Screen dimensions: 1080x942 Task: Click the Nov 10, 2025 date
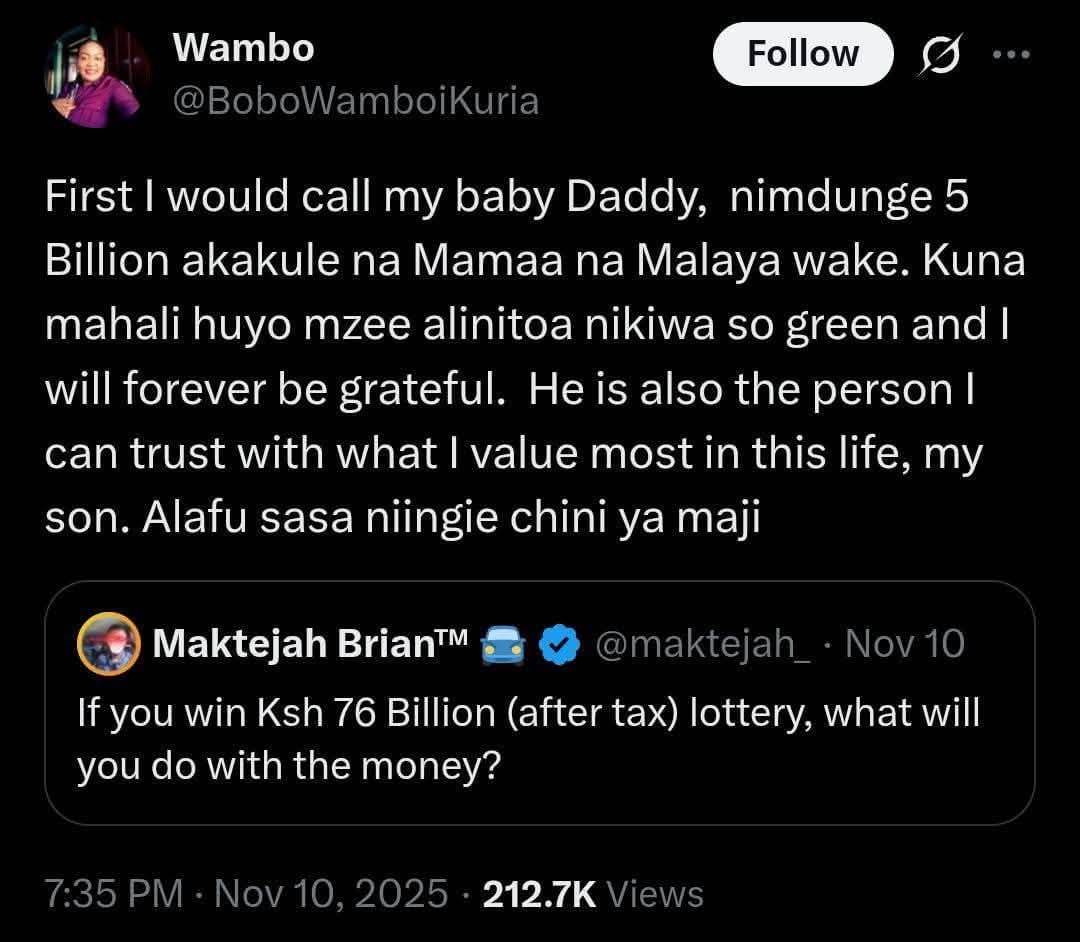click(333, 893)
